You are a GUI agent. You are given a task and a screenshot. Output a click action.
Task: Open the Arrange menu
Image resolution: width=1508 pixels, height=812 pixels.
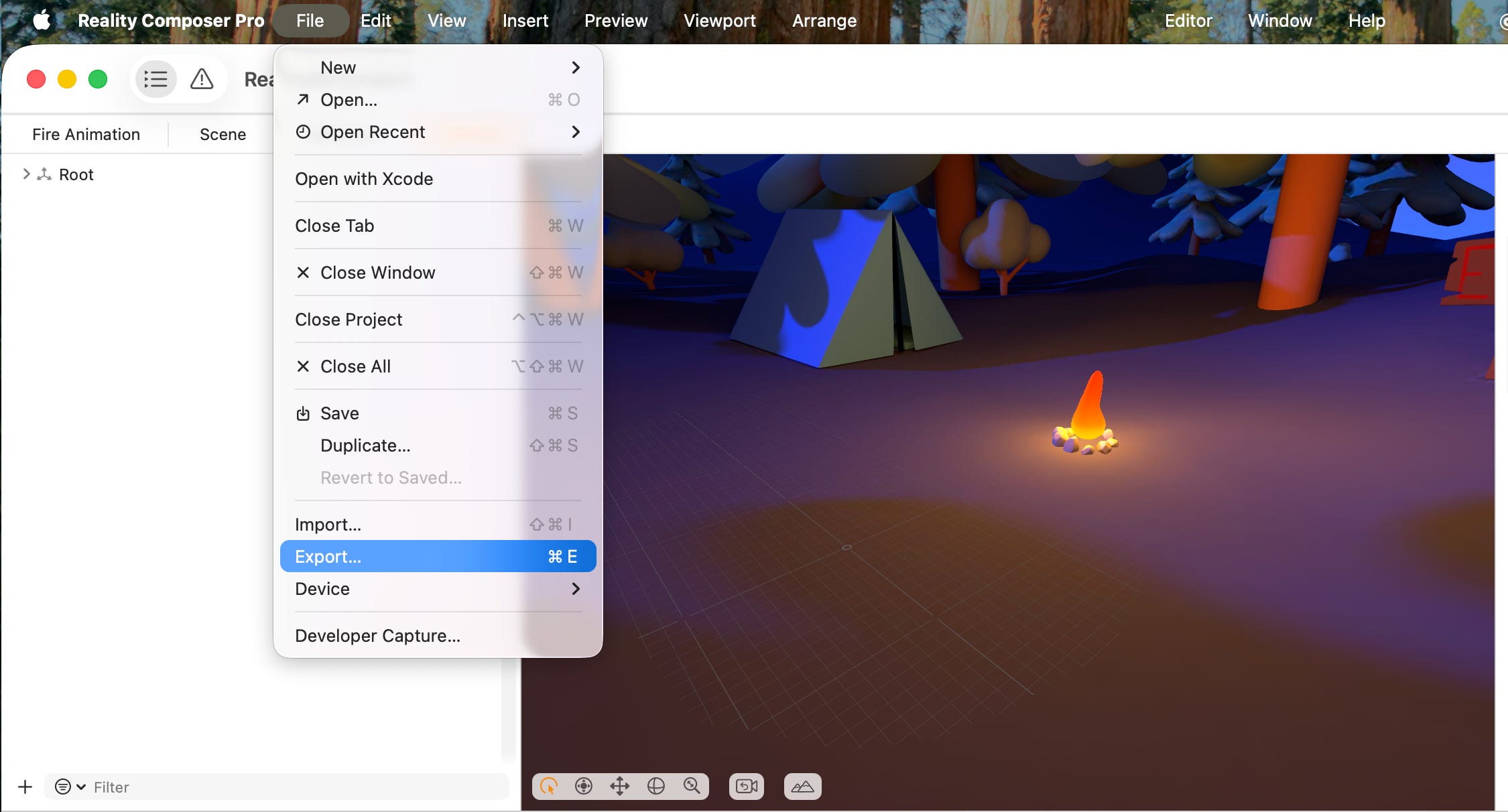pos(824,21)
